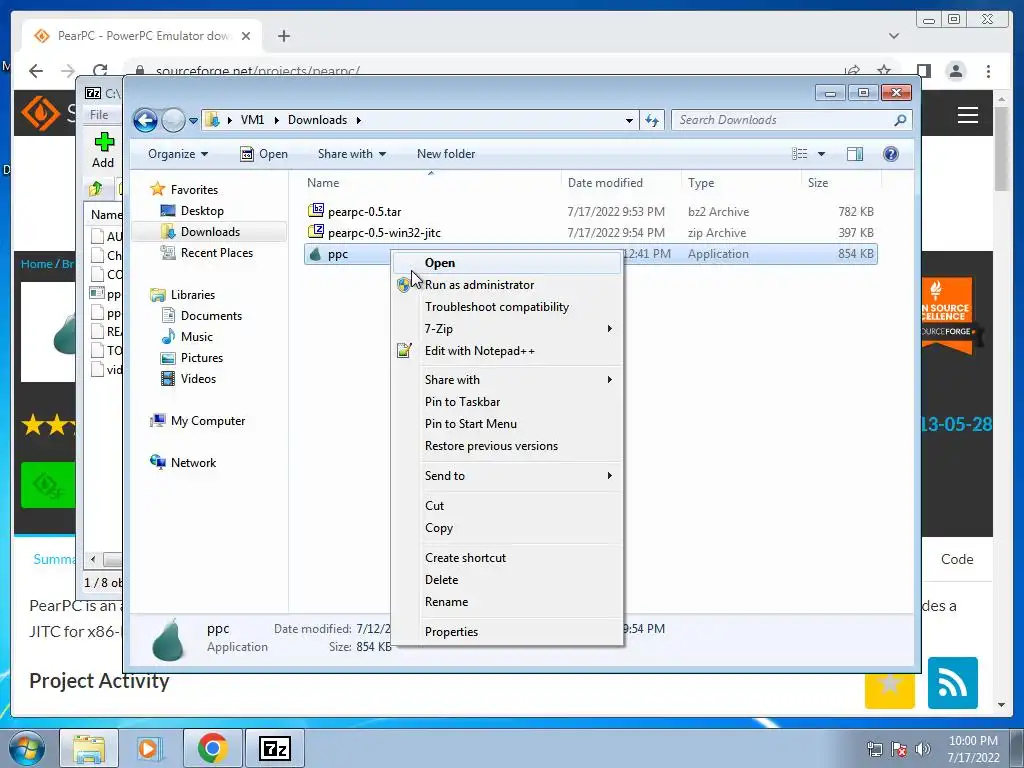
Task: Open Favorites in the navigation pane
Action: (194, 189)
